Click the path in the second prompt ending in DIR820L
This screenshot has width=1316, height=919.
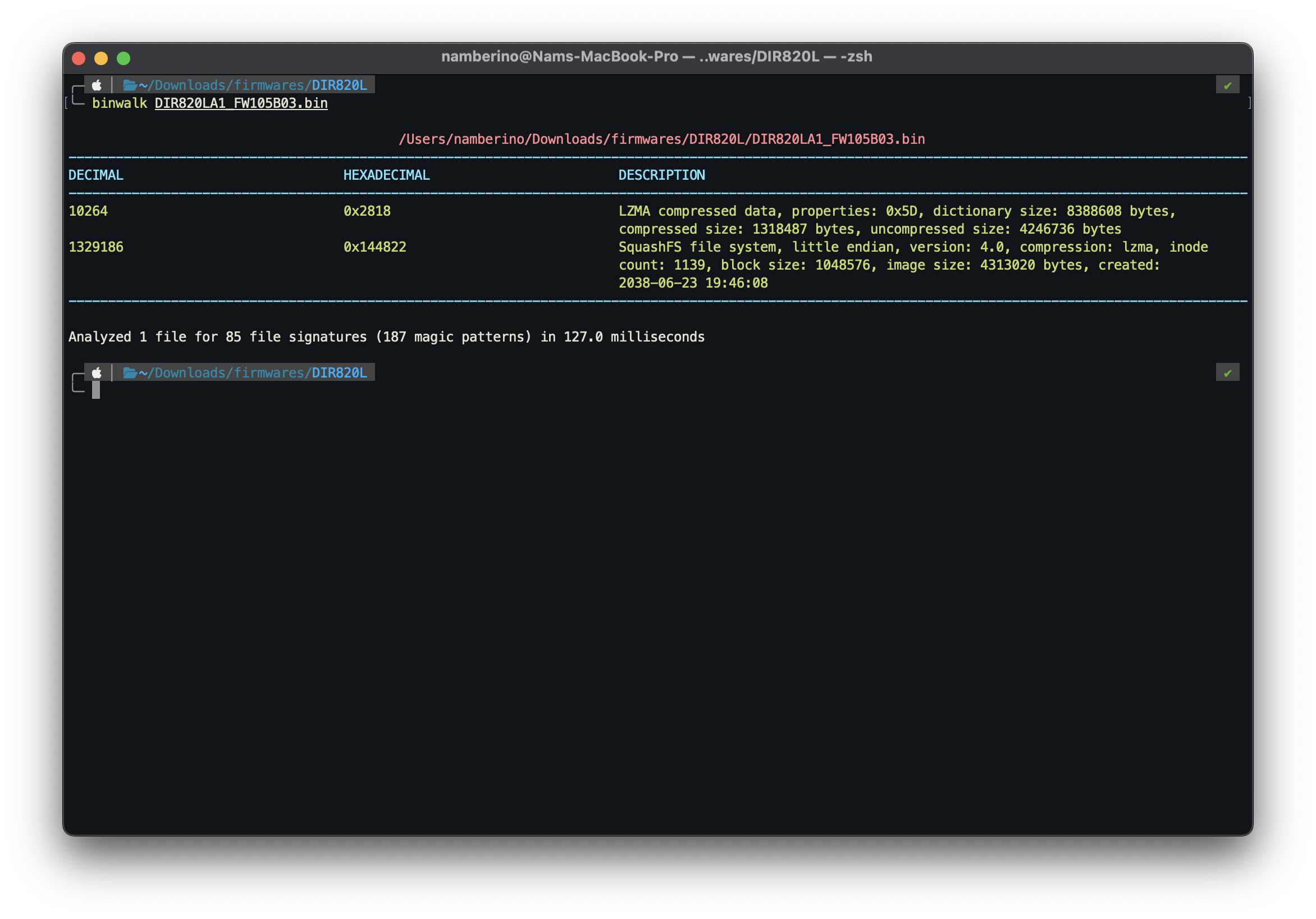pos(253,372)
